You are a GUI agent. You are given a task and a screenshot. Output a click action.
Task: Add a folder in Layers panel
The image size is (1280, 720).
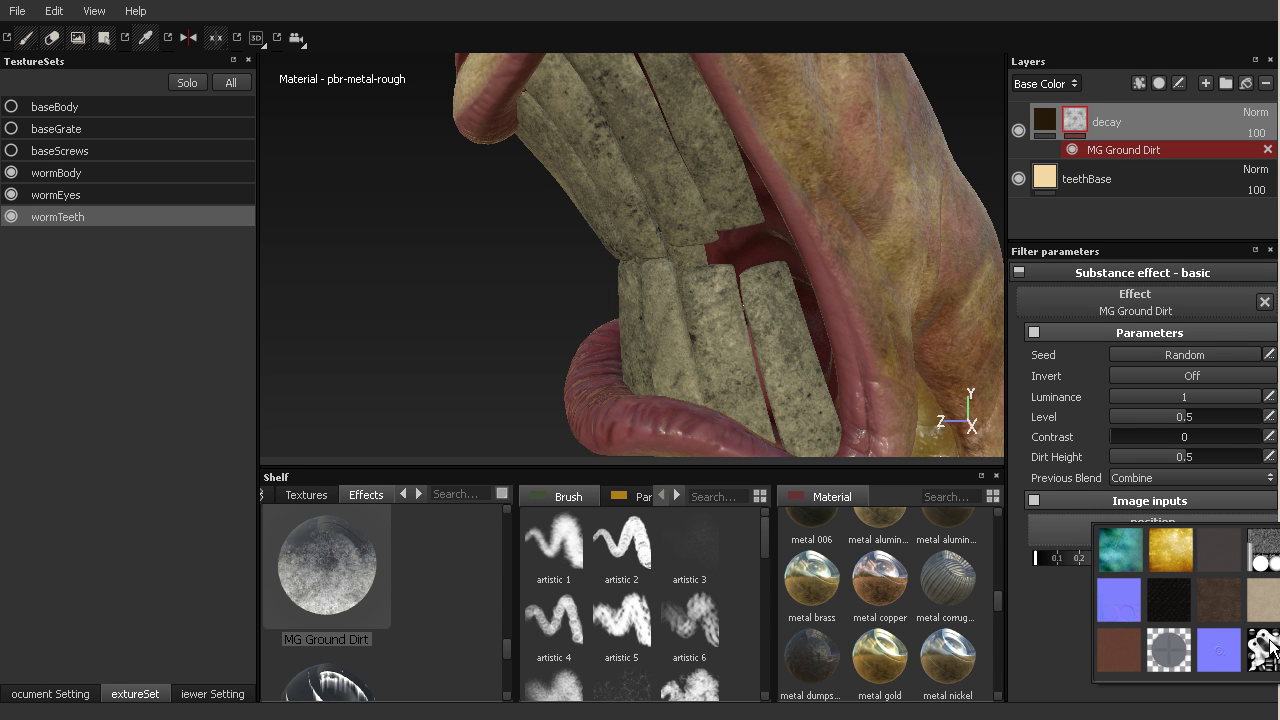[x=1226, y=84]
